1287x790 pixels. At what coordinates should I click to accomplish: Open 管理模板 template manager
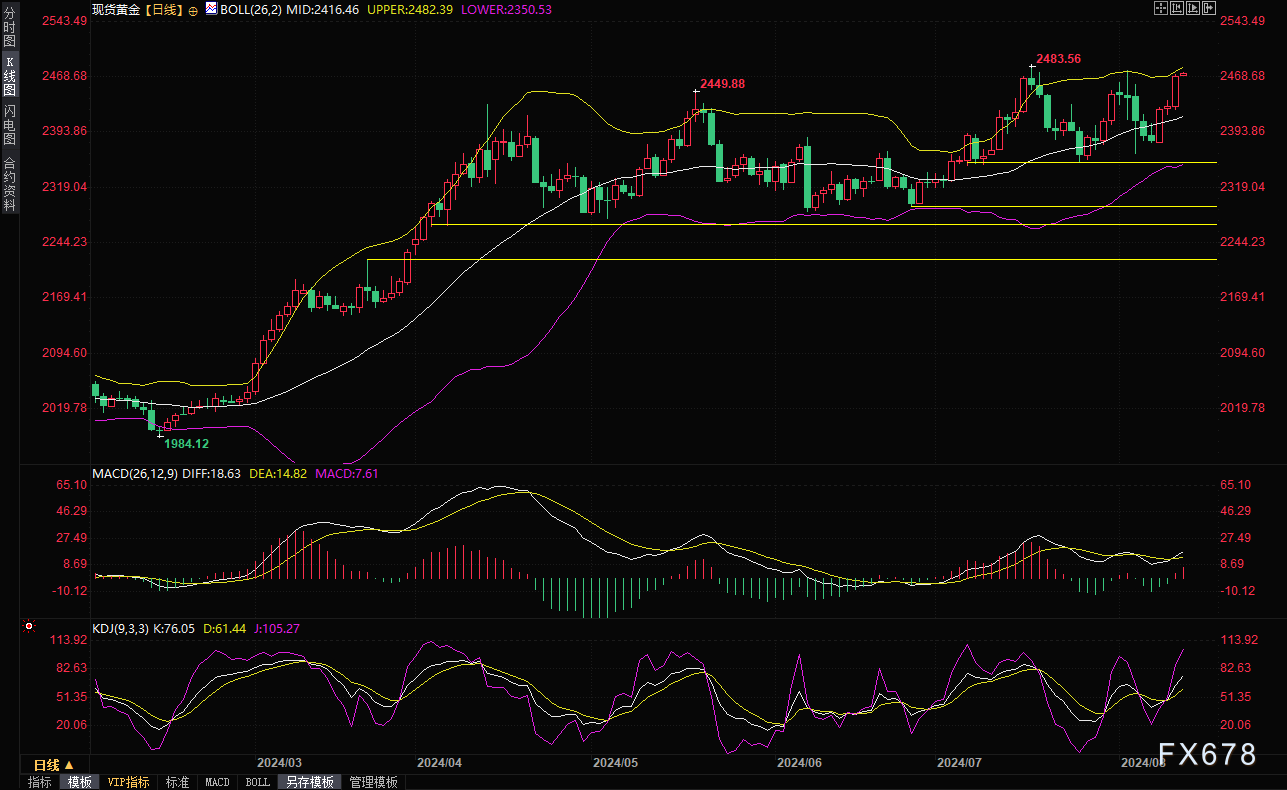point(374,782)
